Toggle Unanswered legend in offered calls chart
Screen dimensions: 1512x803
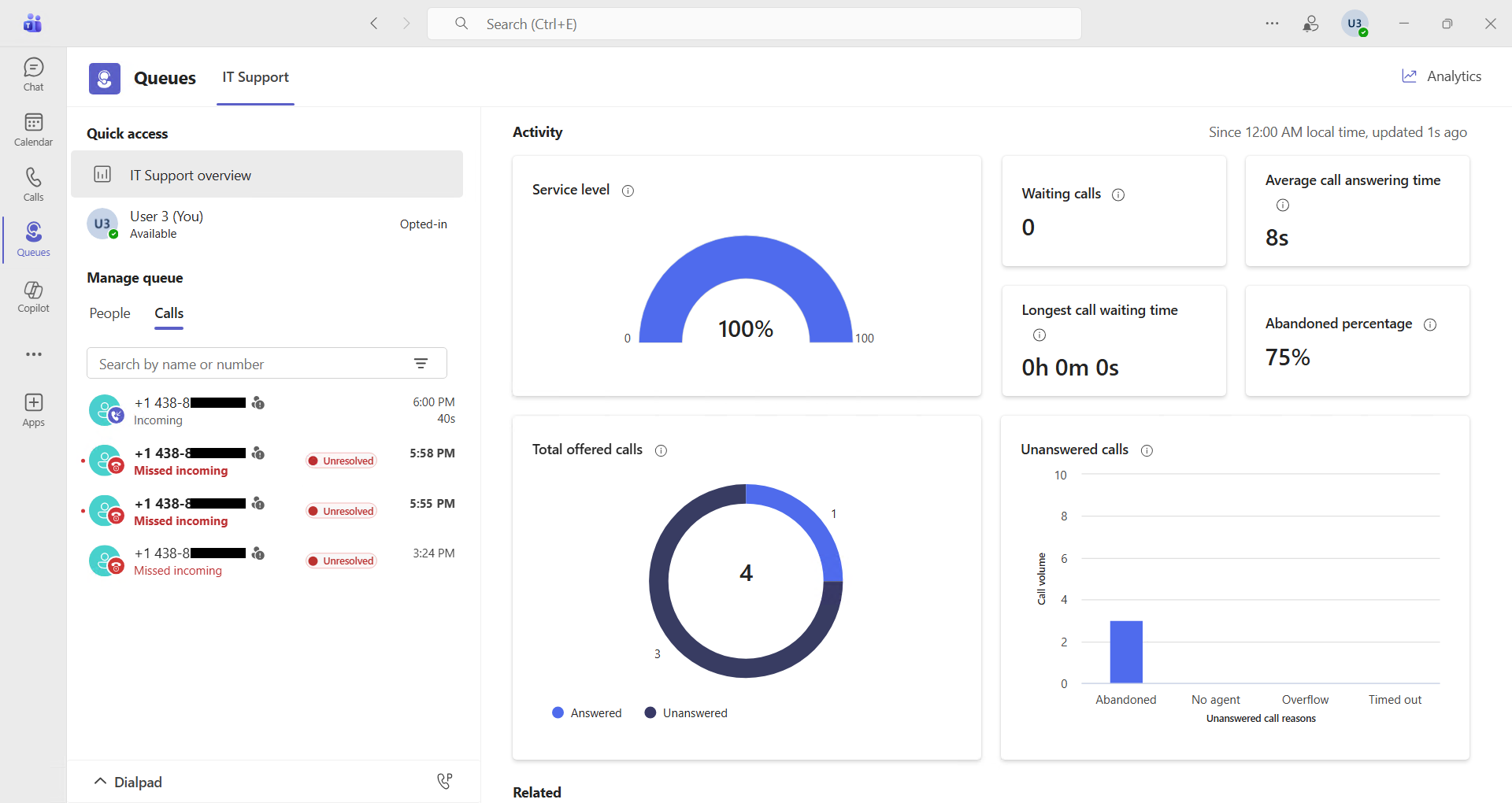[686, 712]
